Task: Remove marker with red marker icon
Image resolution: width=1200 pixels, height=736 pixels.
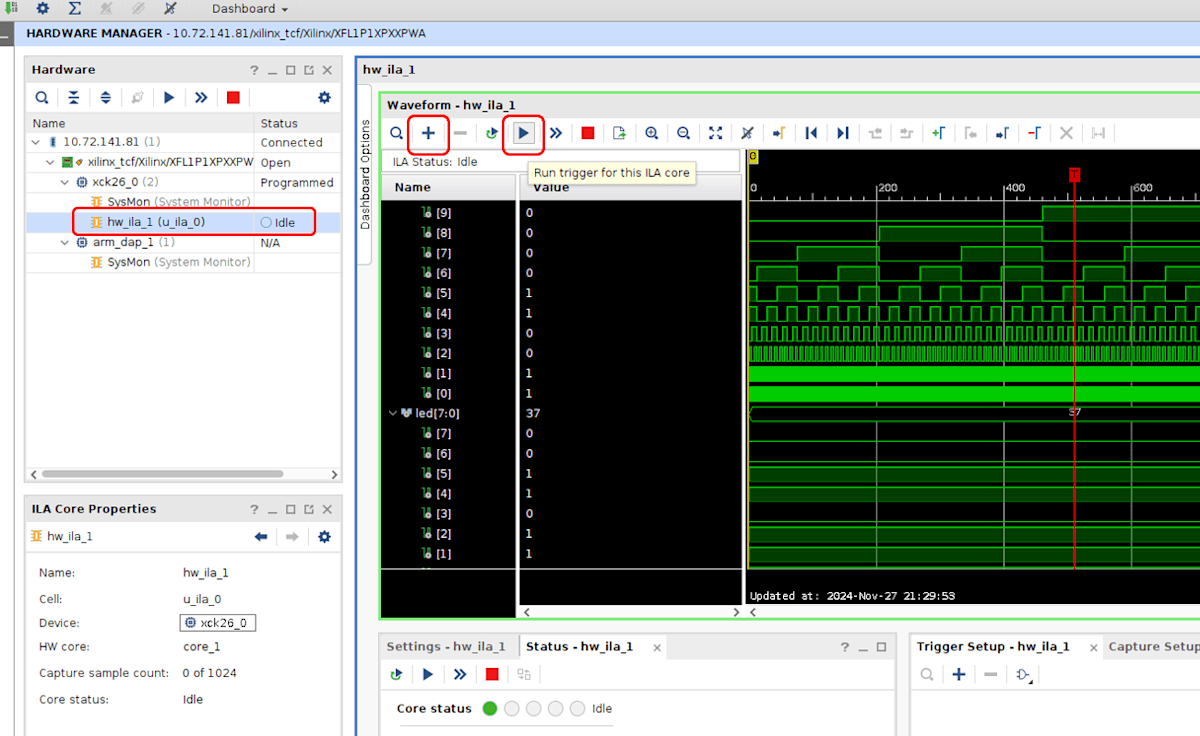Action: click(1034, 133)
